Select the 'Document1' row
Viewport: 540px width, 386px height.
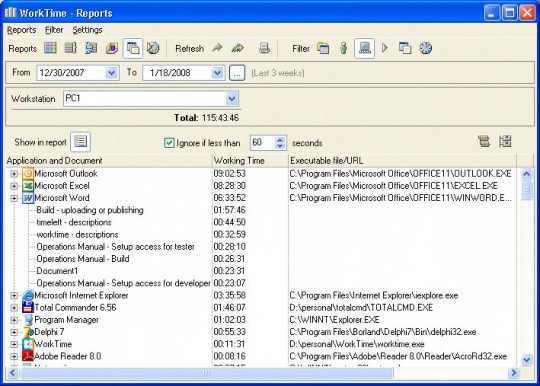click(x=57, y=271)
